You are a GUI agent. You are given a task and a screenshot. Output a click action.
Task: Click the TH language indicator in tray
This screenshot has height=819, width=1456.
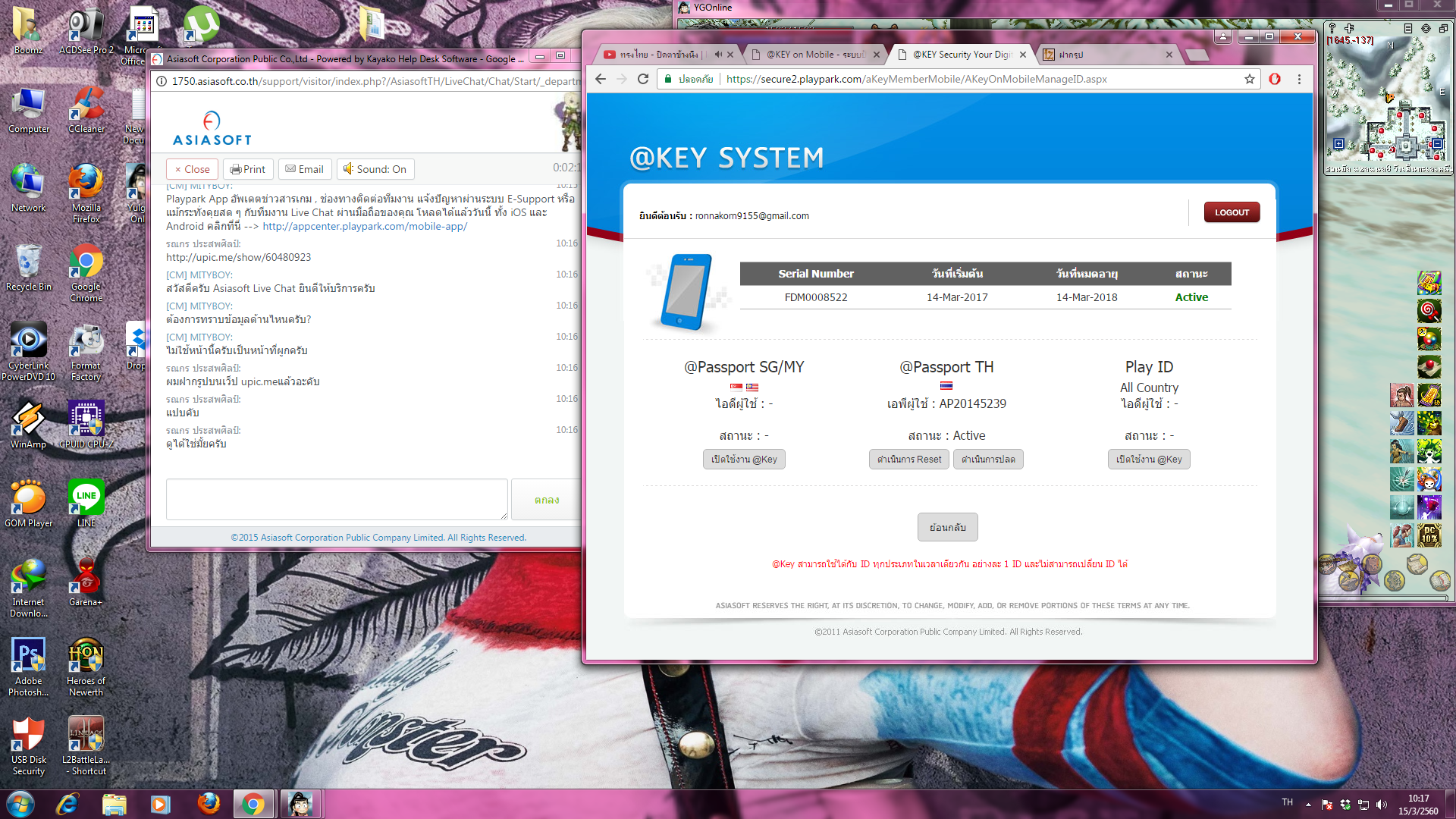[1287, 802]
